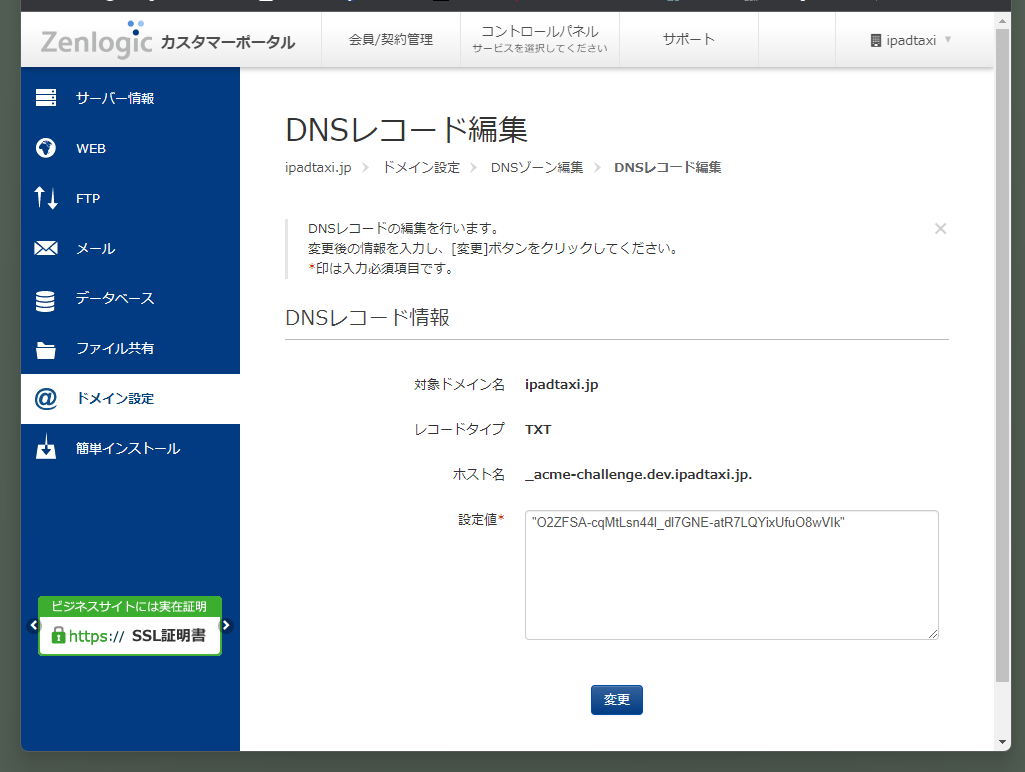
Task: Show previous banner with left arrow
Action: pos(34,626)
